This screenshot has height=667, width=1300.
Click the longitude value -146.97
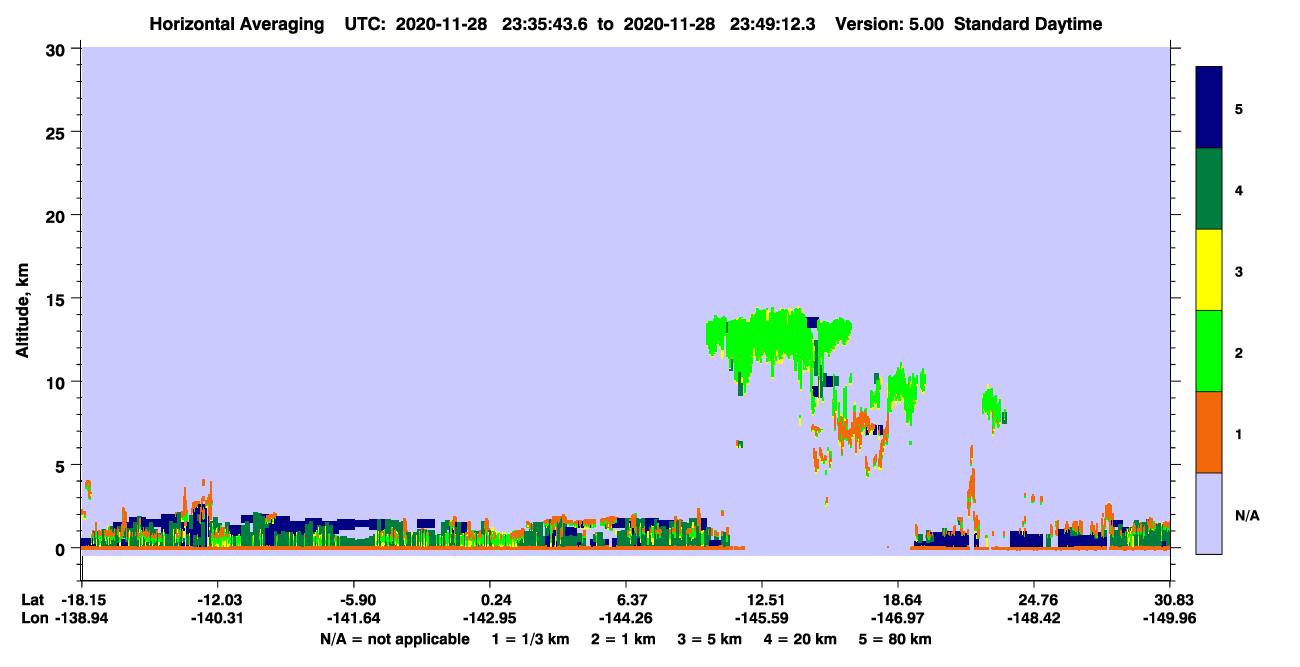point(898,619)
